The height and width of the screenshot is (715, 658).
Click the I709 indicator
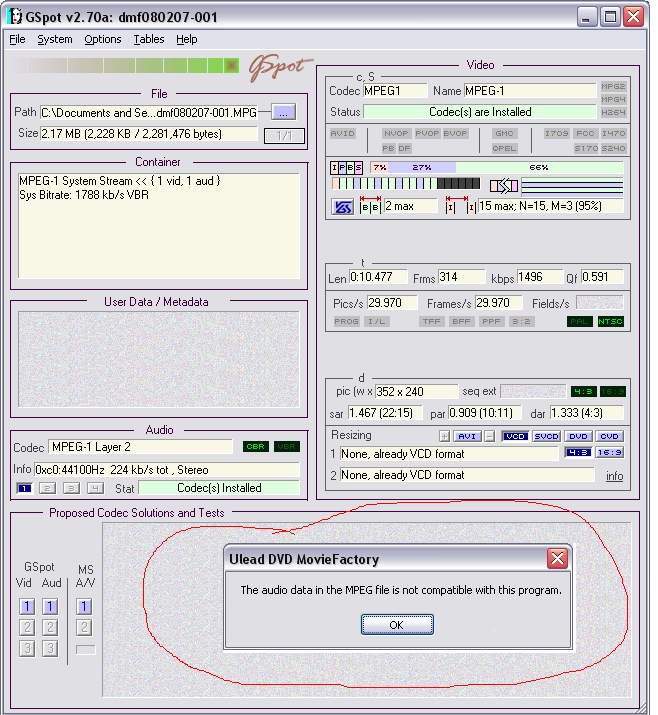coord(556,134)
